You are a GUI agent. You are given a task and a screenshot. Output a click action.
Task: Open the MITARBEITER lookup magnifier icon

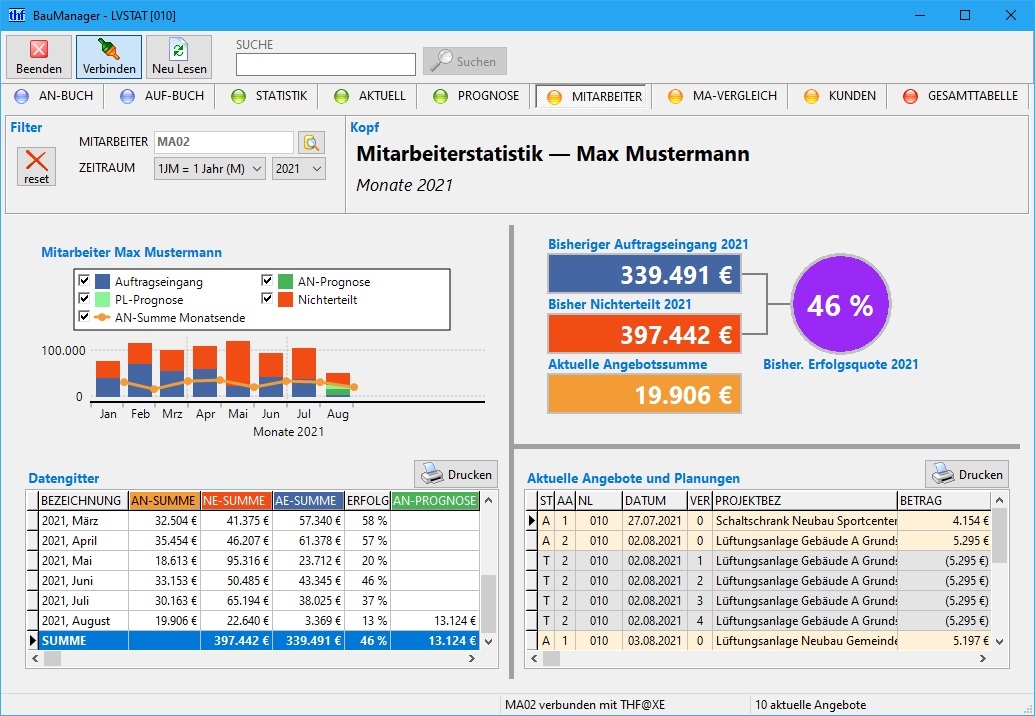pos(311,143)
